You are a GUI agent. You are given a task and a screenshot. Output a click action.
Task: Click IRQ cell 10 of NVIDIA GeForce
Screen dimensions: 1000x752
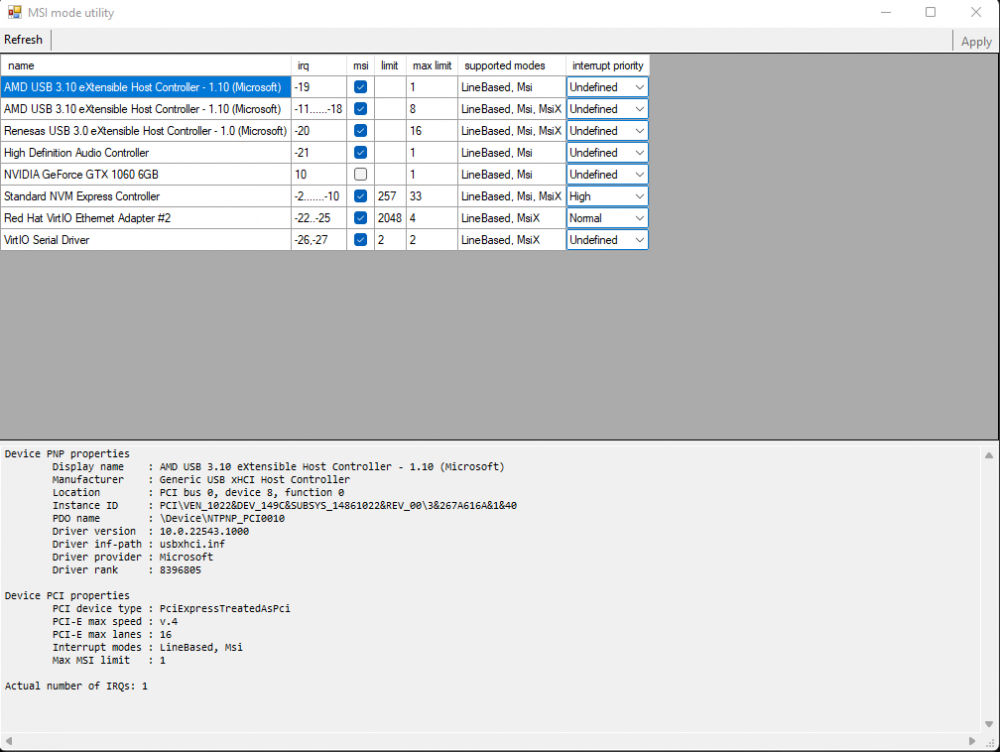click(x=319, y=174)
